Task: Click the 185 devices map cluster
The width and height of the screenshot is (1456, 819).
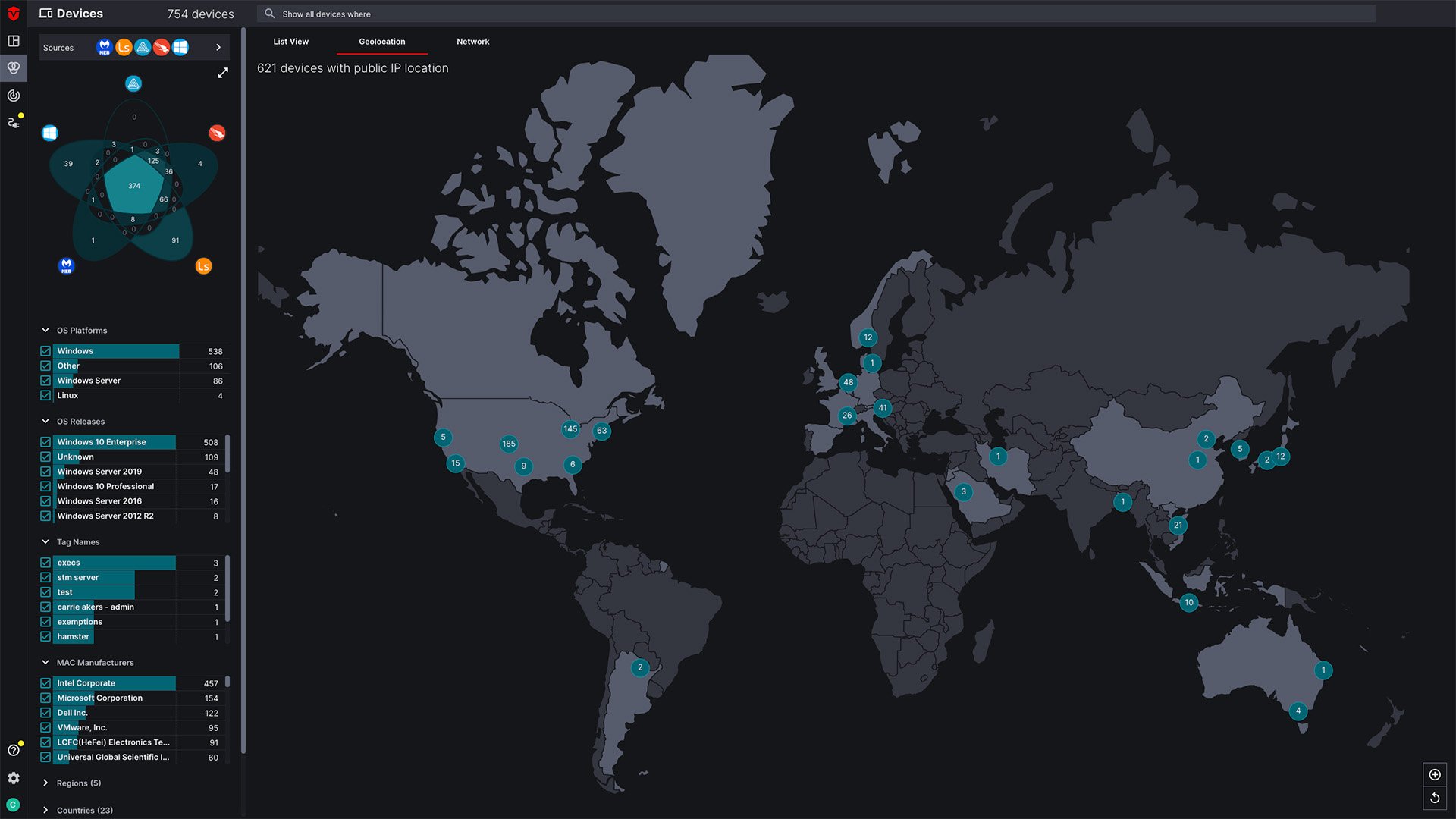Action: click(509, 444)
